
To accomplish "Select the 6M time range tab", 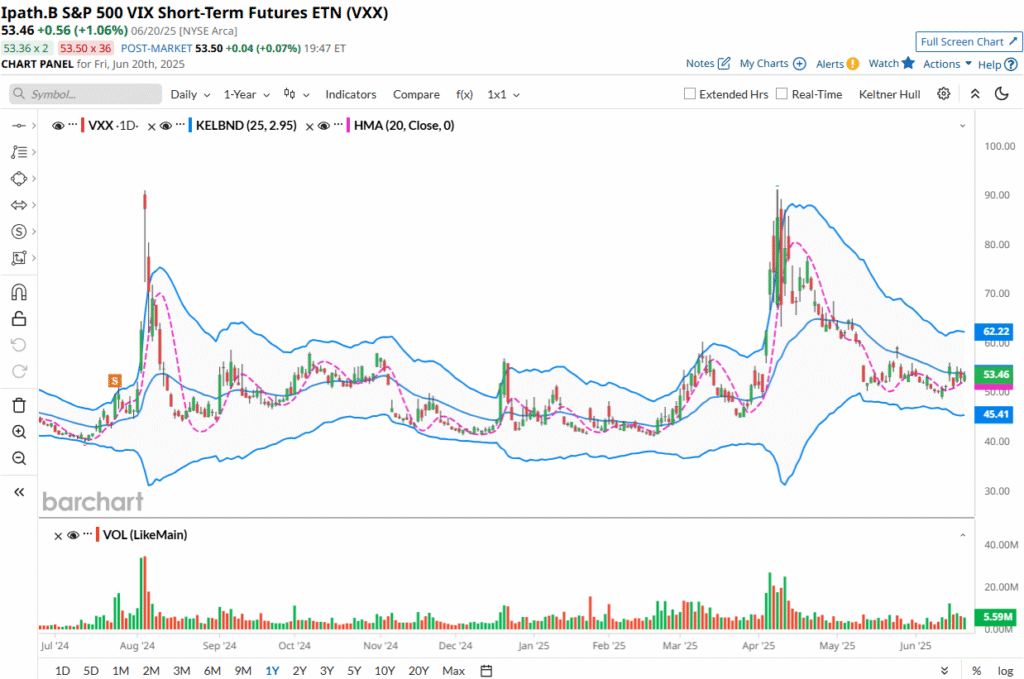I will [x=212, y=670].
